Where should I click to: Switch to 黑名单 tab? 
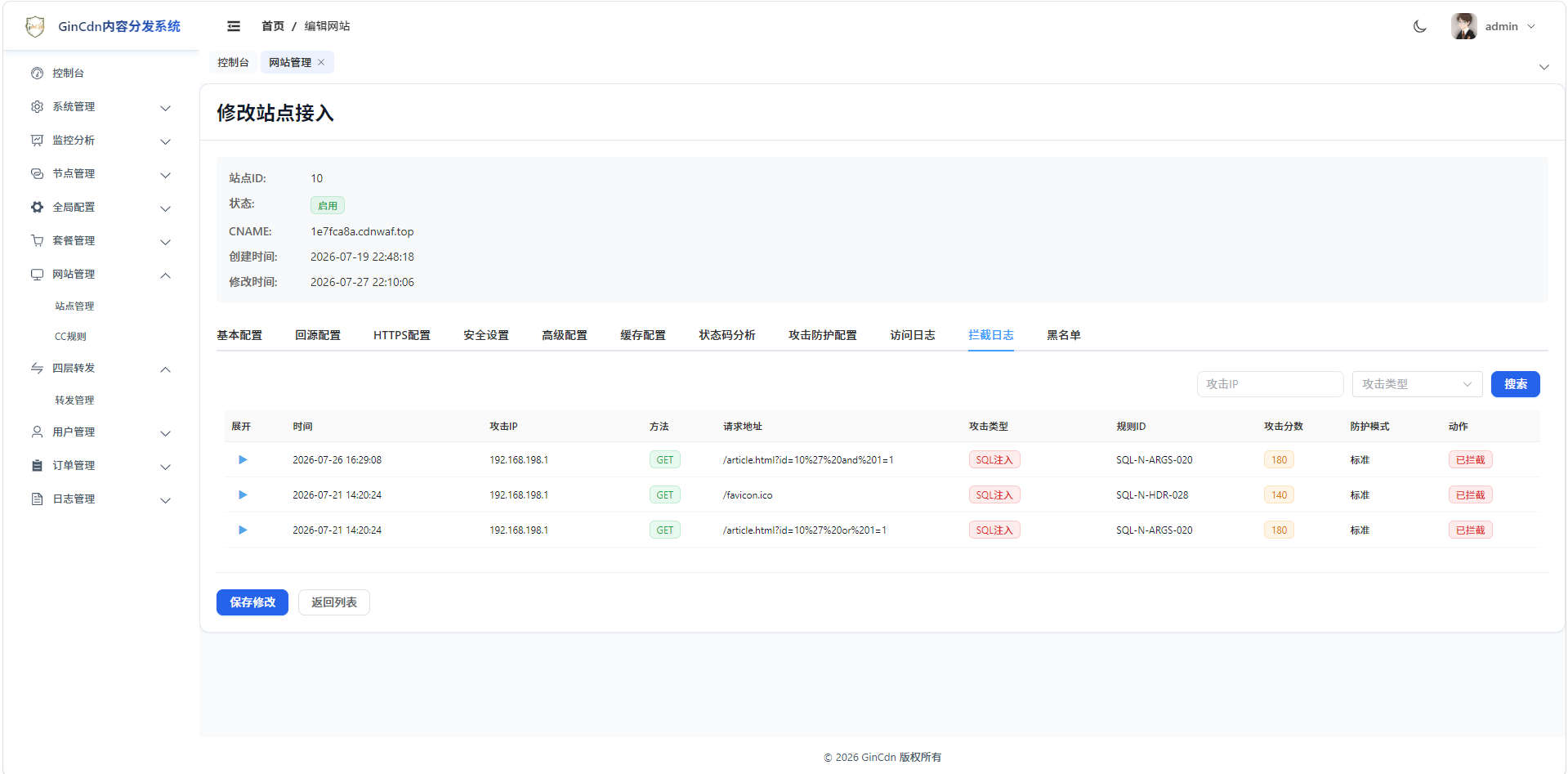pos(1064,335)
